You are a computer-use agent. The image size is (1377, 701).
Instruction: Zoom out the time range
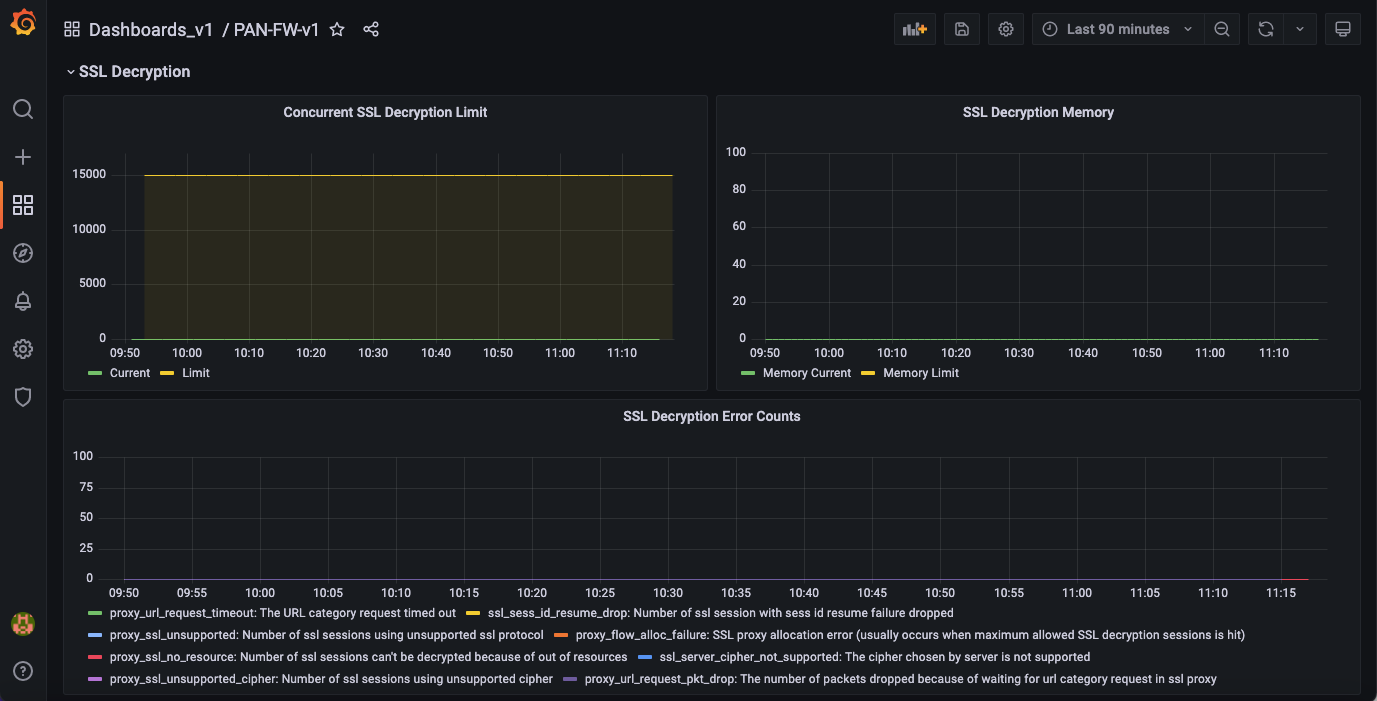click(x=1222, y=29)
